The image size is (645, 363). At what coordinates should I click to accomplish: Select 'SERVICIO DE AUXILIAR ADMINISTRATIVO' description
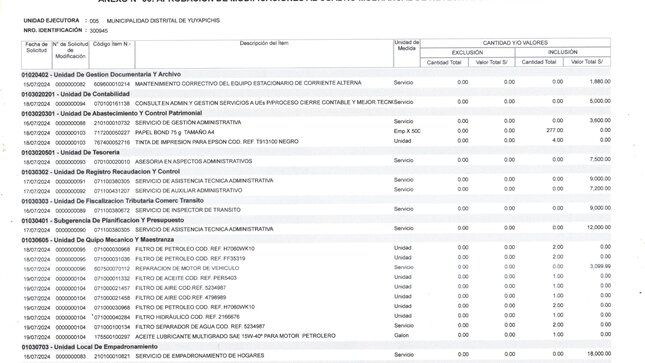(x=188, y=191)
